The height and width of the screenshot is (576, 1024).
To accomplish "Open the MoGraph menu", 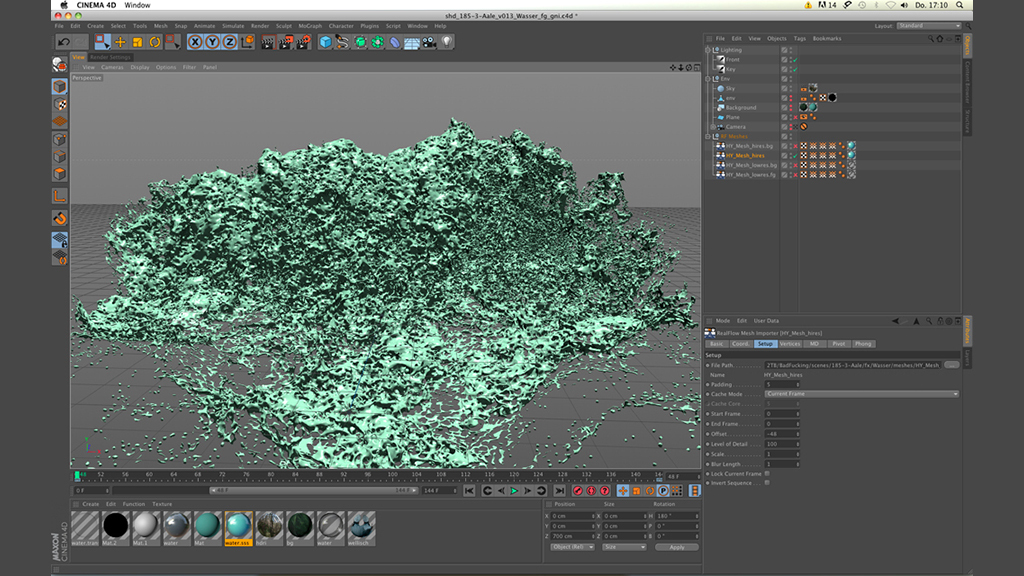I will pyautogui.click(x=309, y=26).
